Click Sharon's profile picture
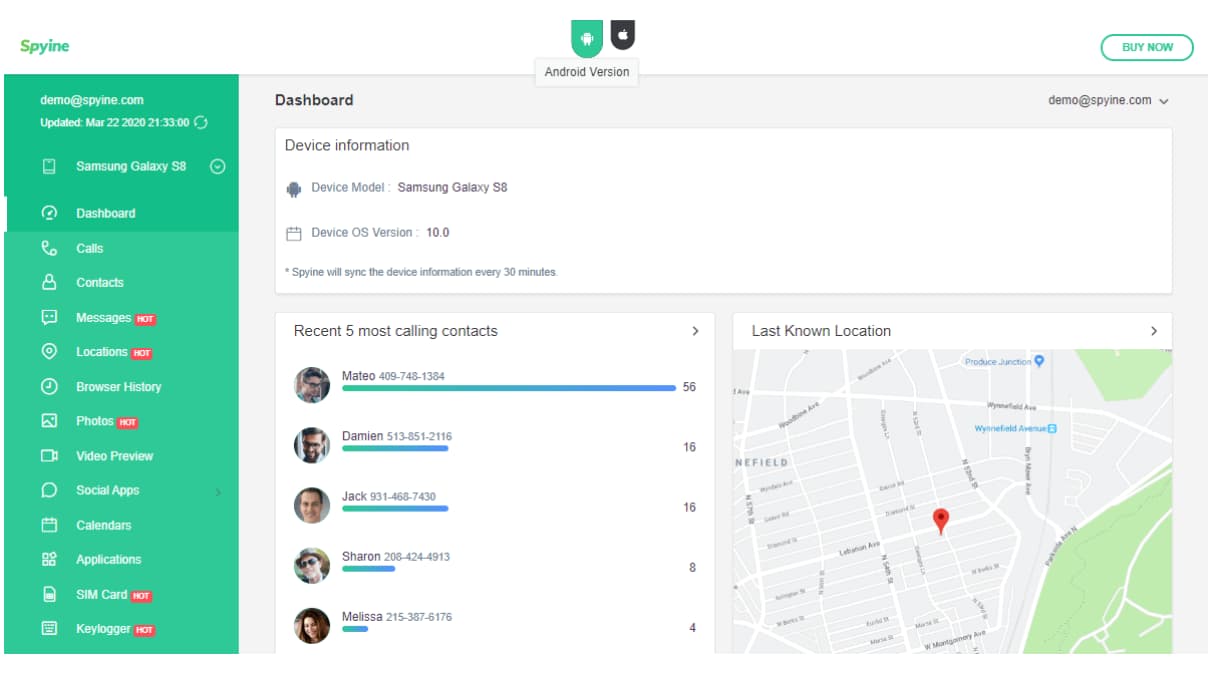This screenshot has height=688, width=1224. click(312, 565)
